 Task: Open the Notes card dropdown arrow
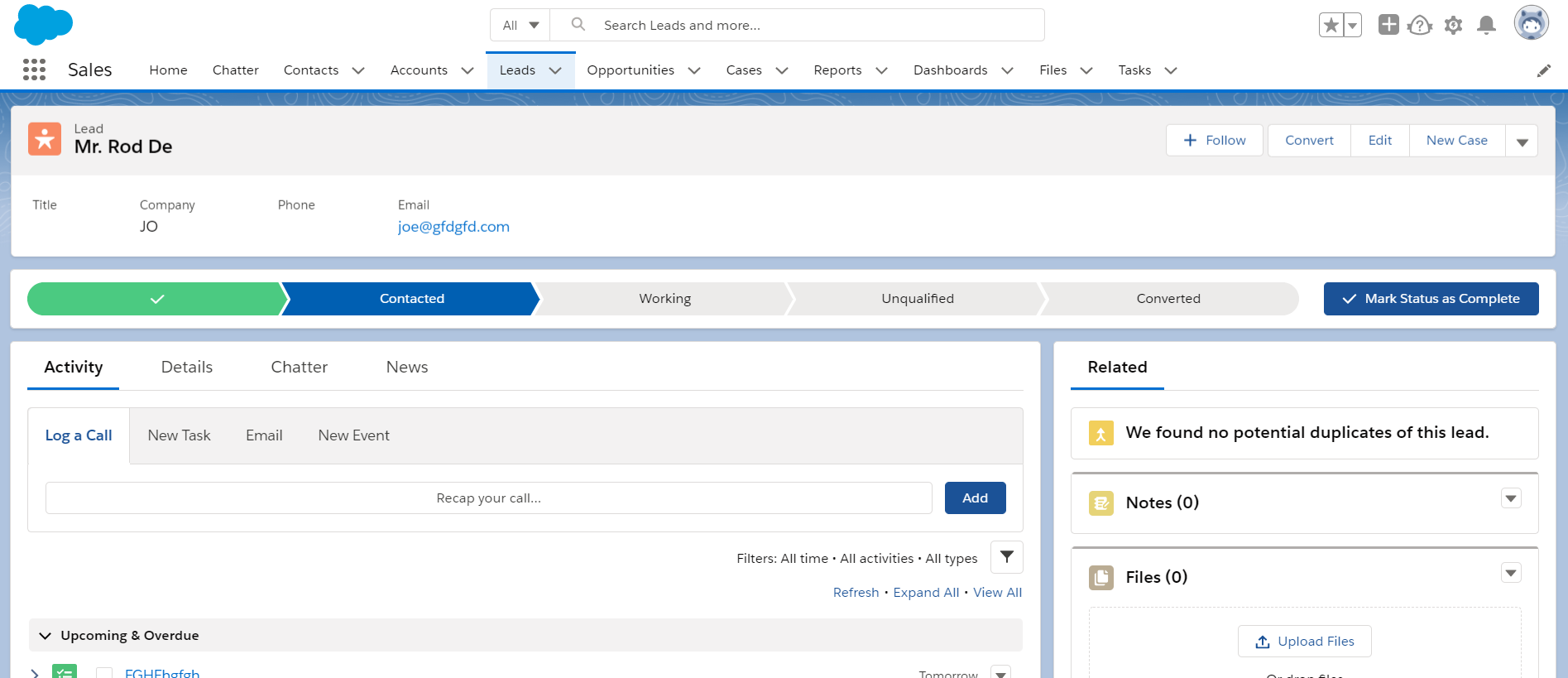coord(1511,498)
